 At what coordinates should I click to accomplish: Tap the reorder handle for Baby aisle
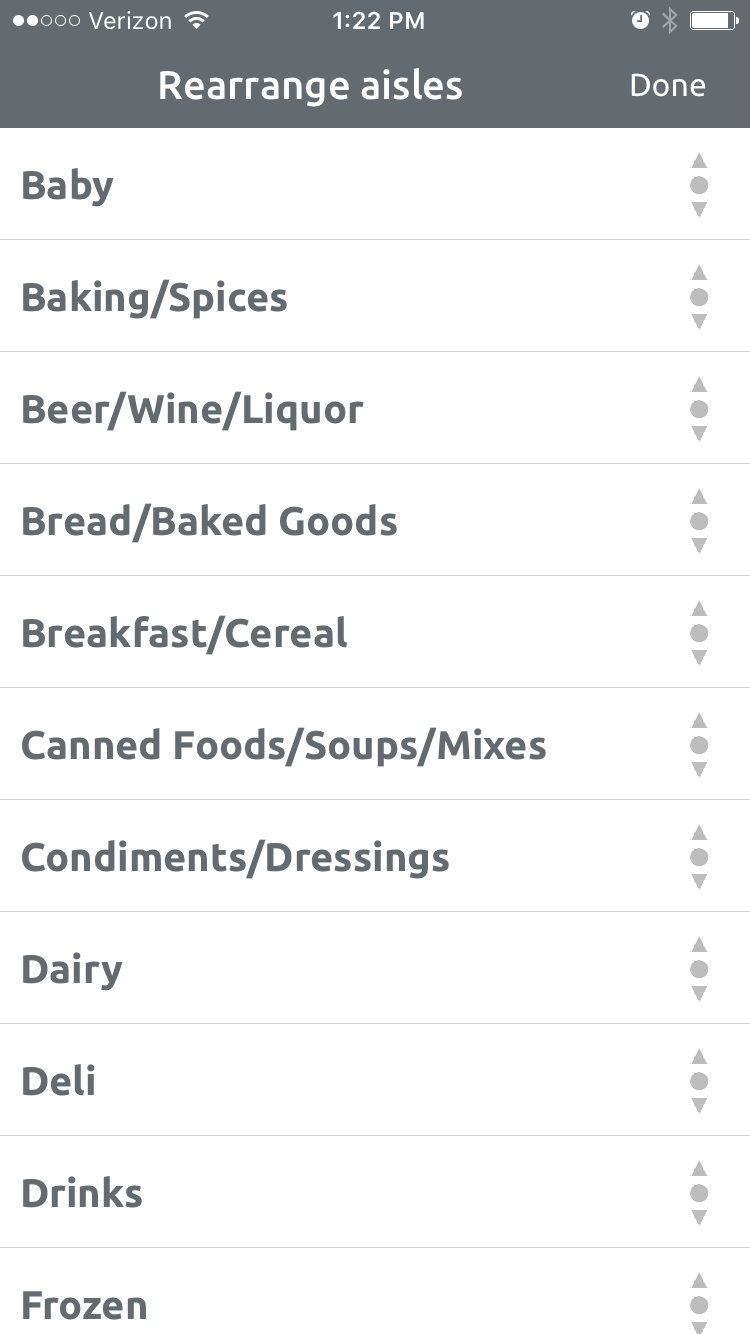pyautogui.click(x=699, y=185)
